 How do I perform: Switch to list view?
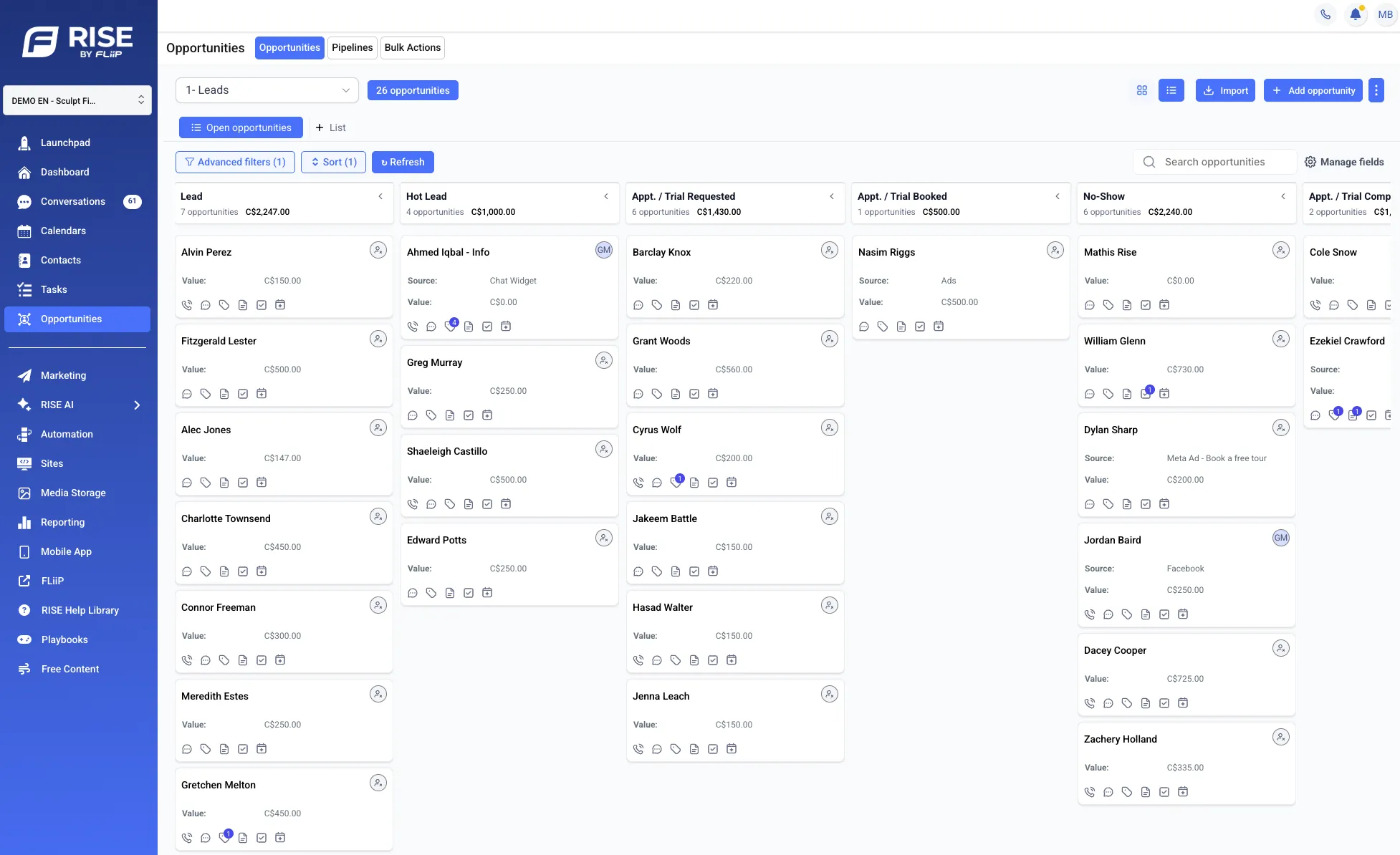click(x=1171, y=90)
